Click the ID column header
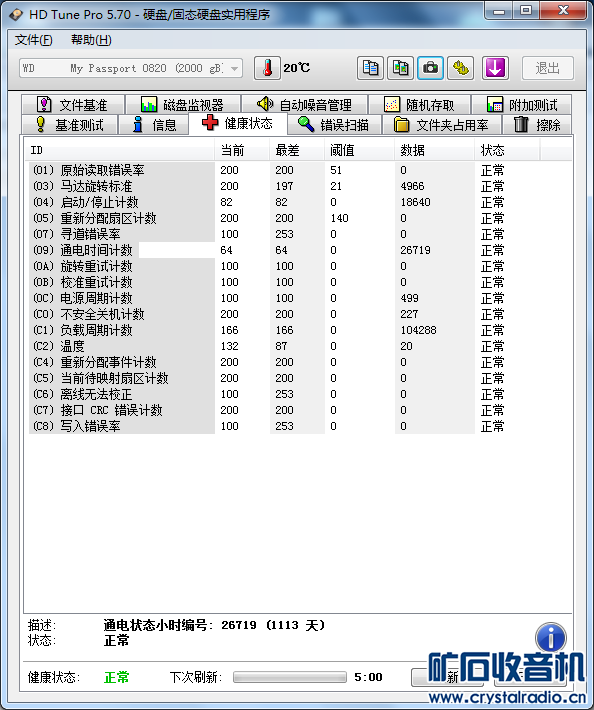 point(120,150)
